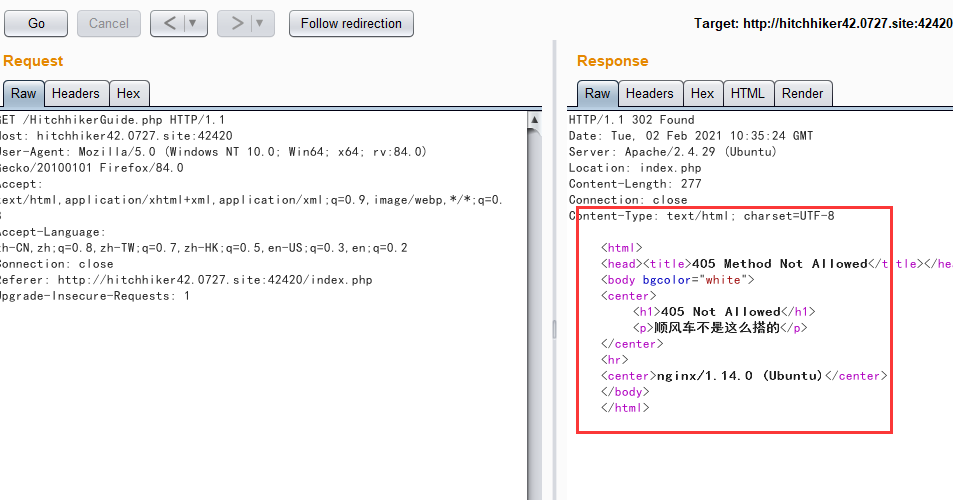Click the Content-Type response header

[x=702, y=216]
